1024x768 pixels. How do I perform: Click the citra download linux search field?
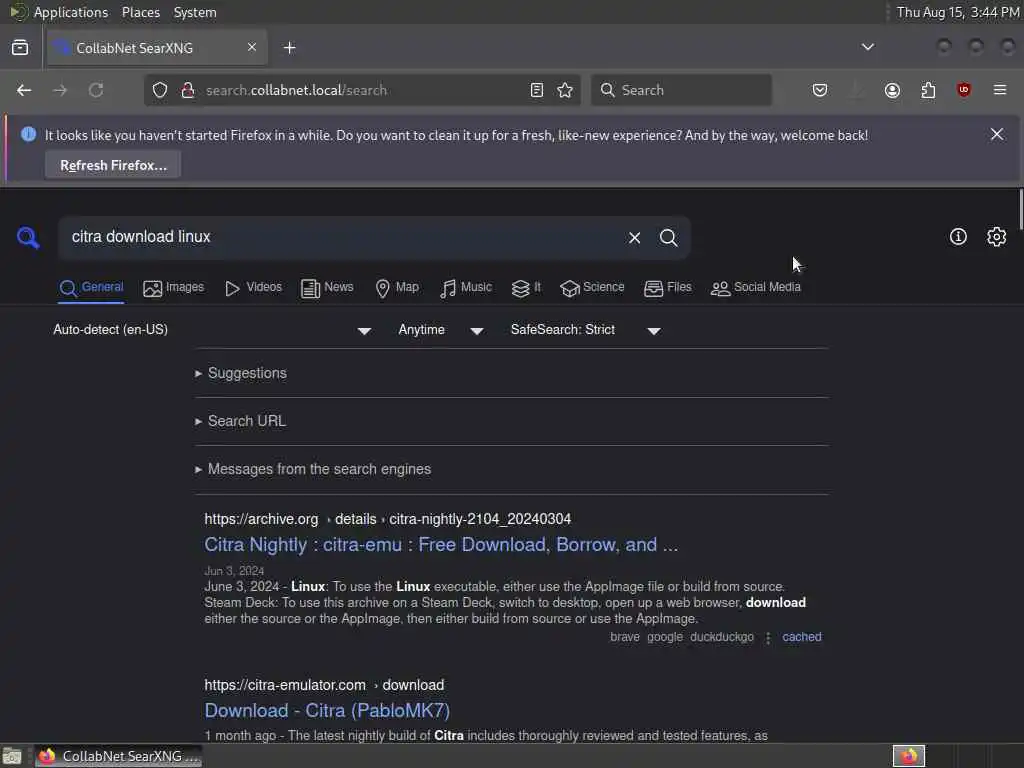pos(340,237)
